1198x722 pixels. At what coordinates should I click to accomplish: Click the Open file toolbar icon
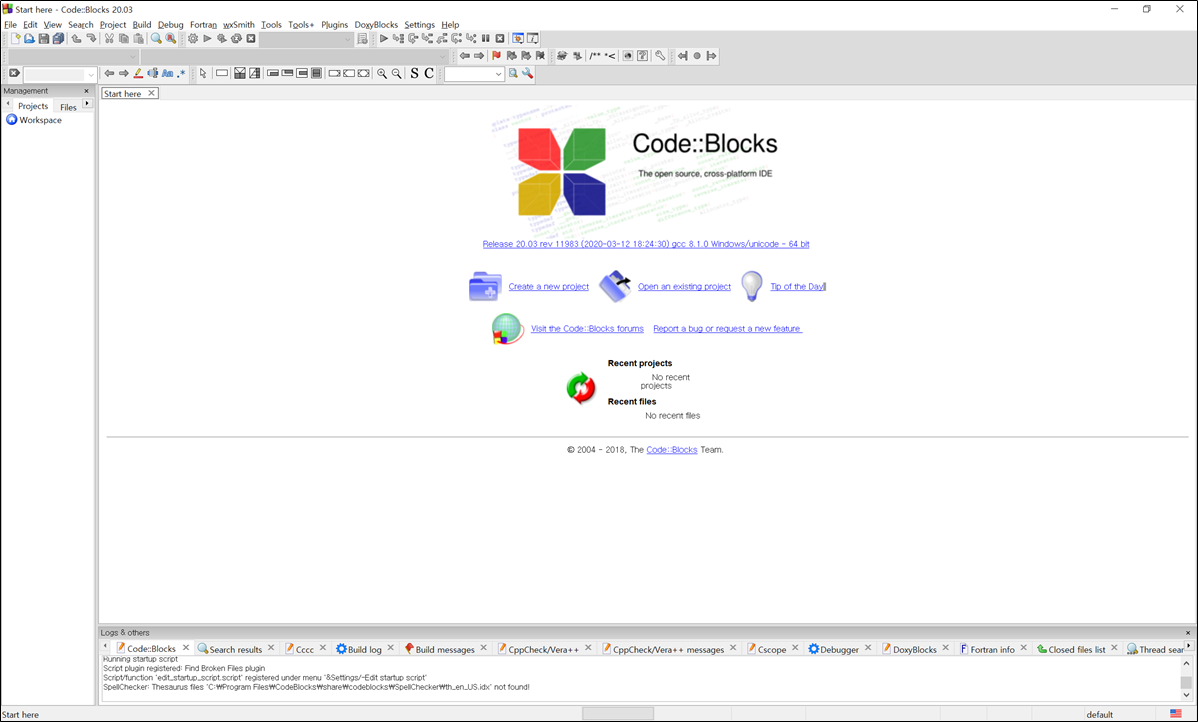tap(29, 38)
